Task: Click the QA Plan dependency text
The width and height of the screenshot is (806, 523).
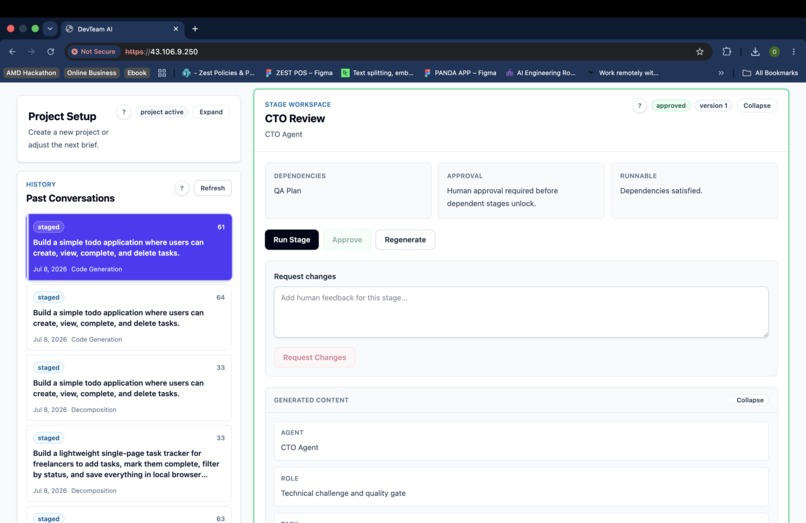Action: point(287,190)
